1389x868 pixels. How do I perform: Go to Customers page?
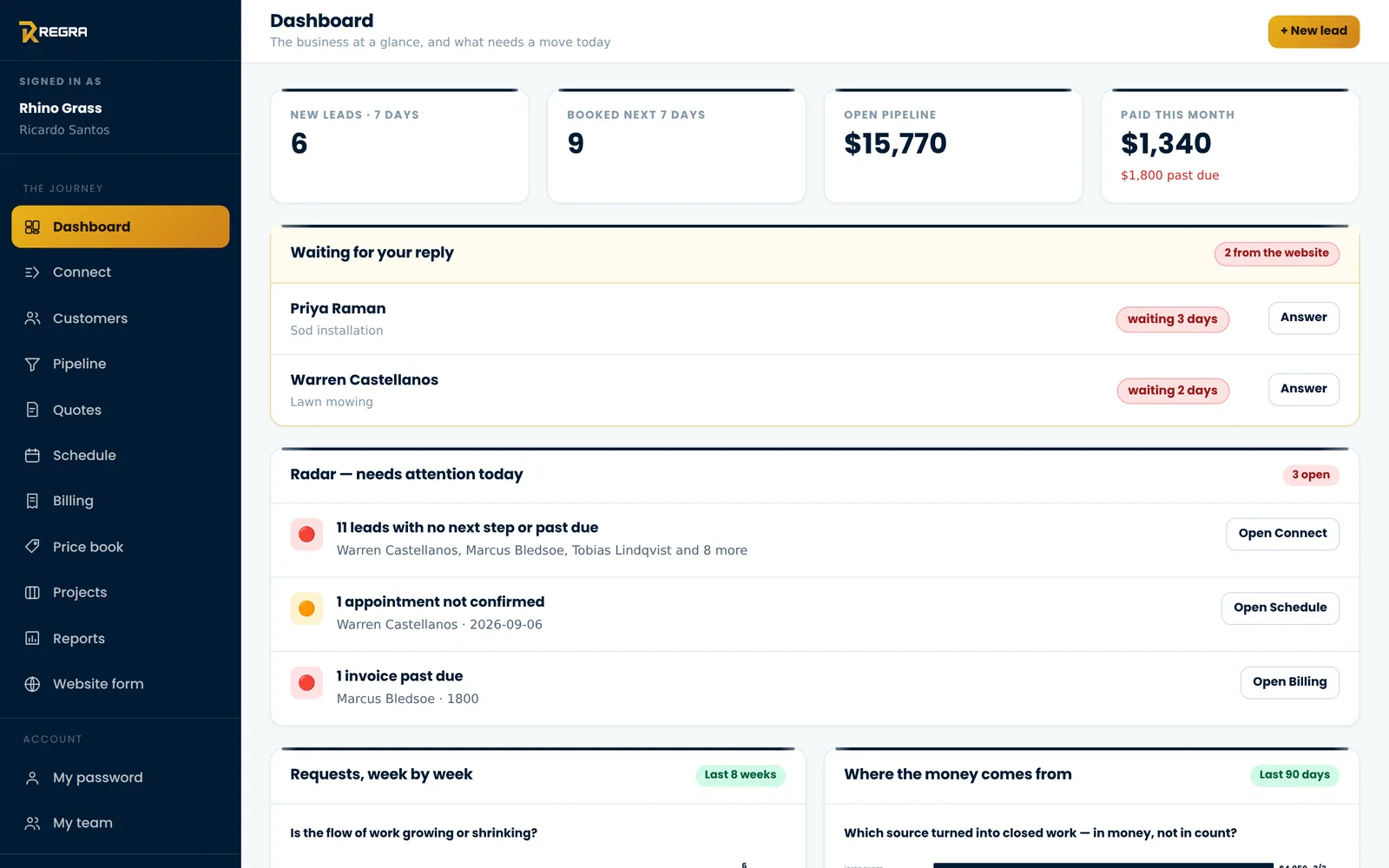click(121, 319)
